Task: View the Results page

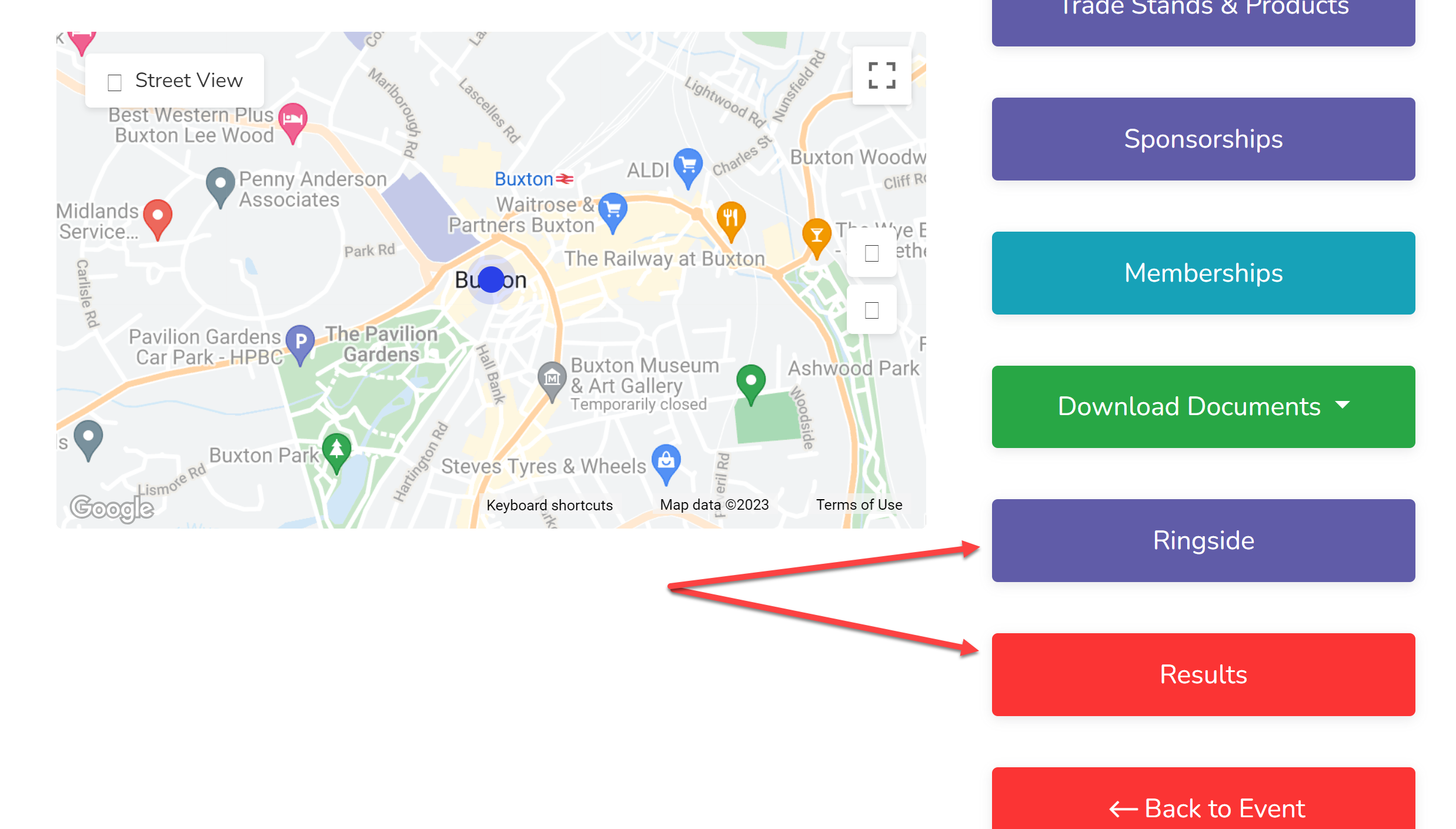Action: click(x=1203, y=674)
